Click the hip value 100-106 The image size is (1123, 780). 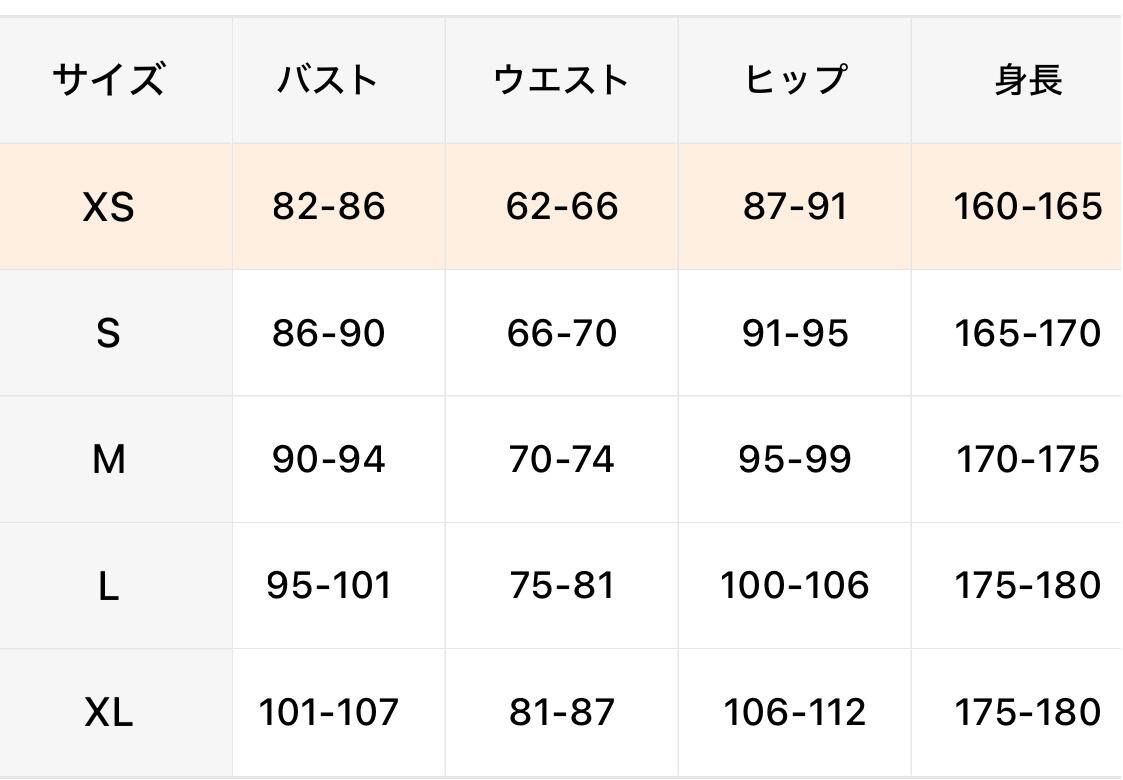(x=795, y=585)
